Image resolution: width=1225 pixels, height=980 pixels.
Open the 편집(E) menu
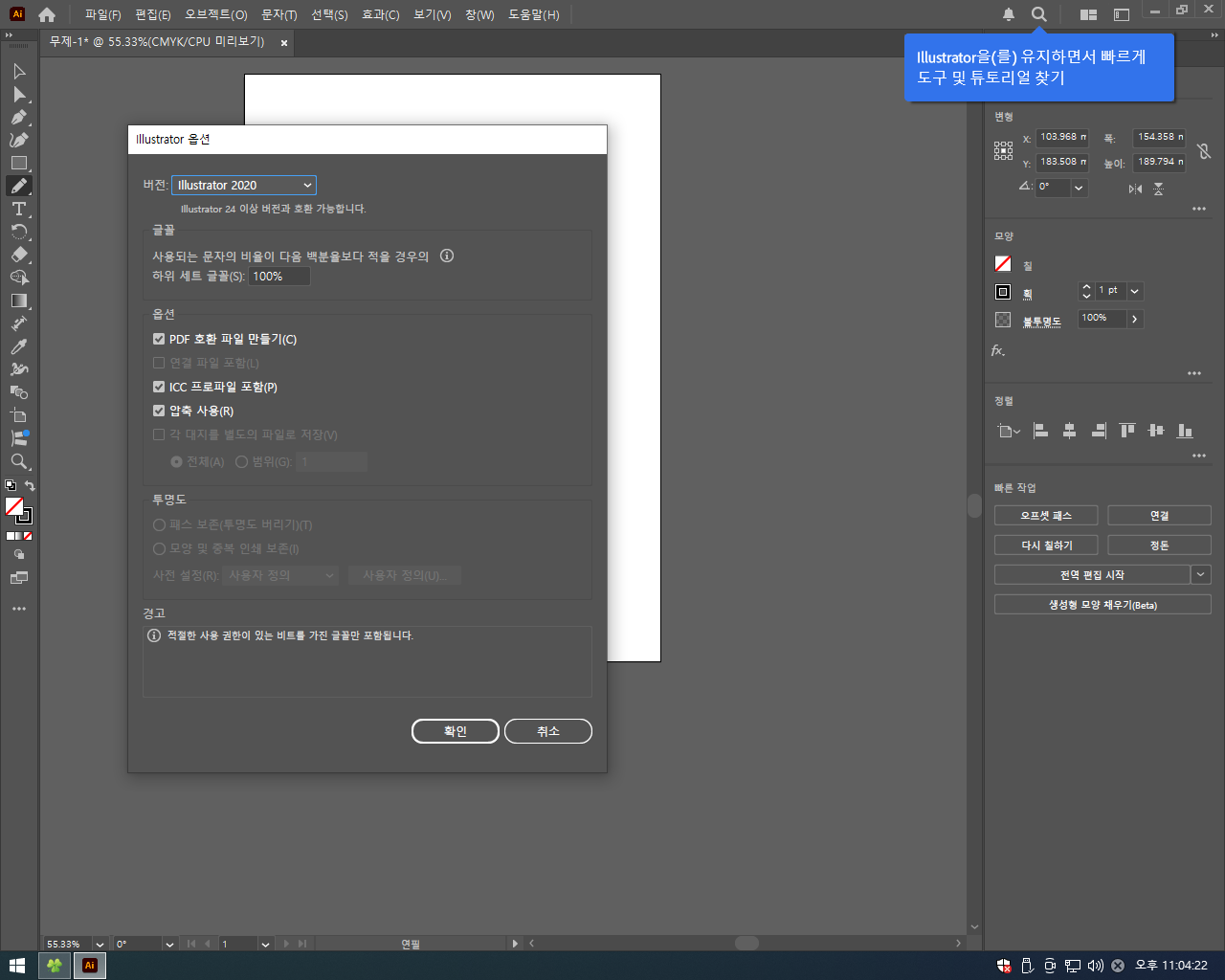click(153, 14)
